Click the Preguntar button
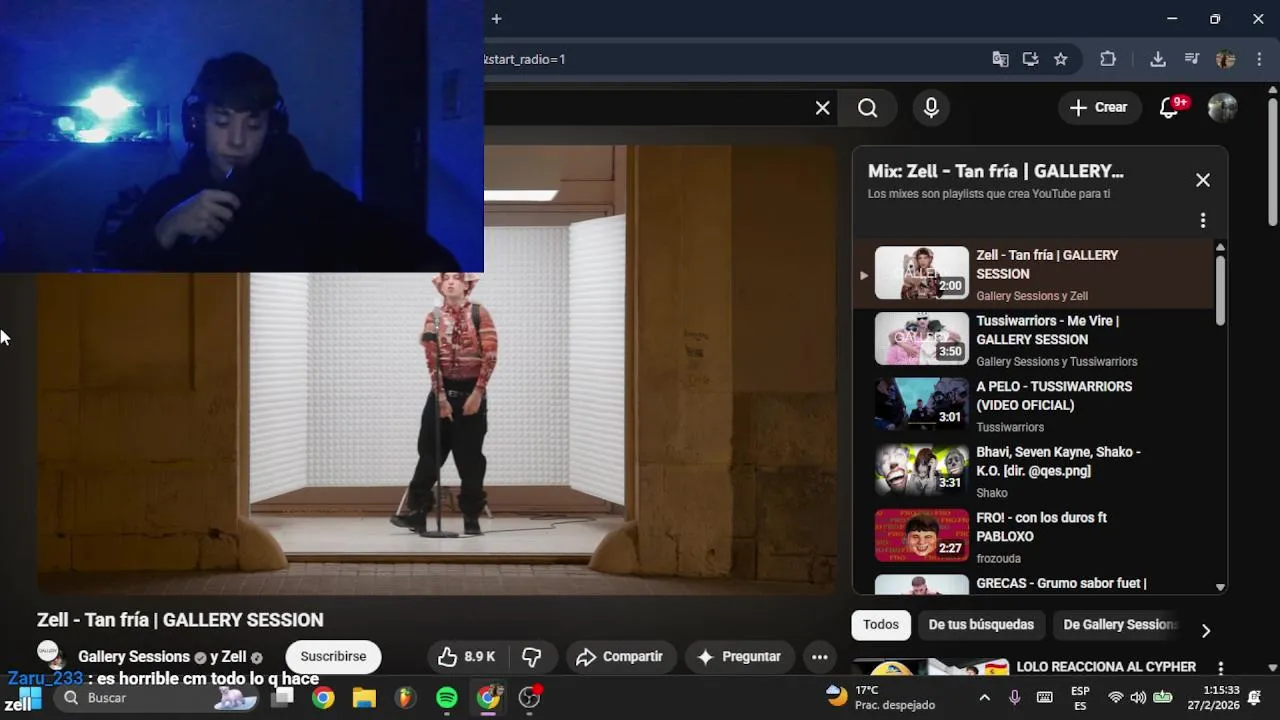 740,657
